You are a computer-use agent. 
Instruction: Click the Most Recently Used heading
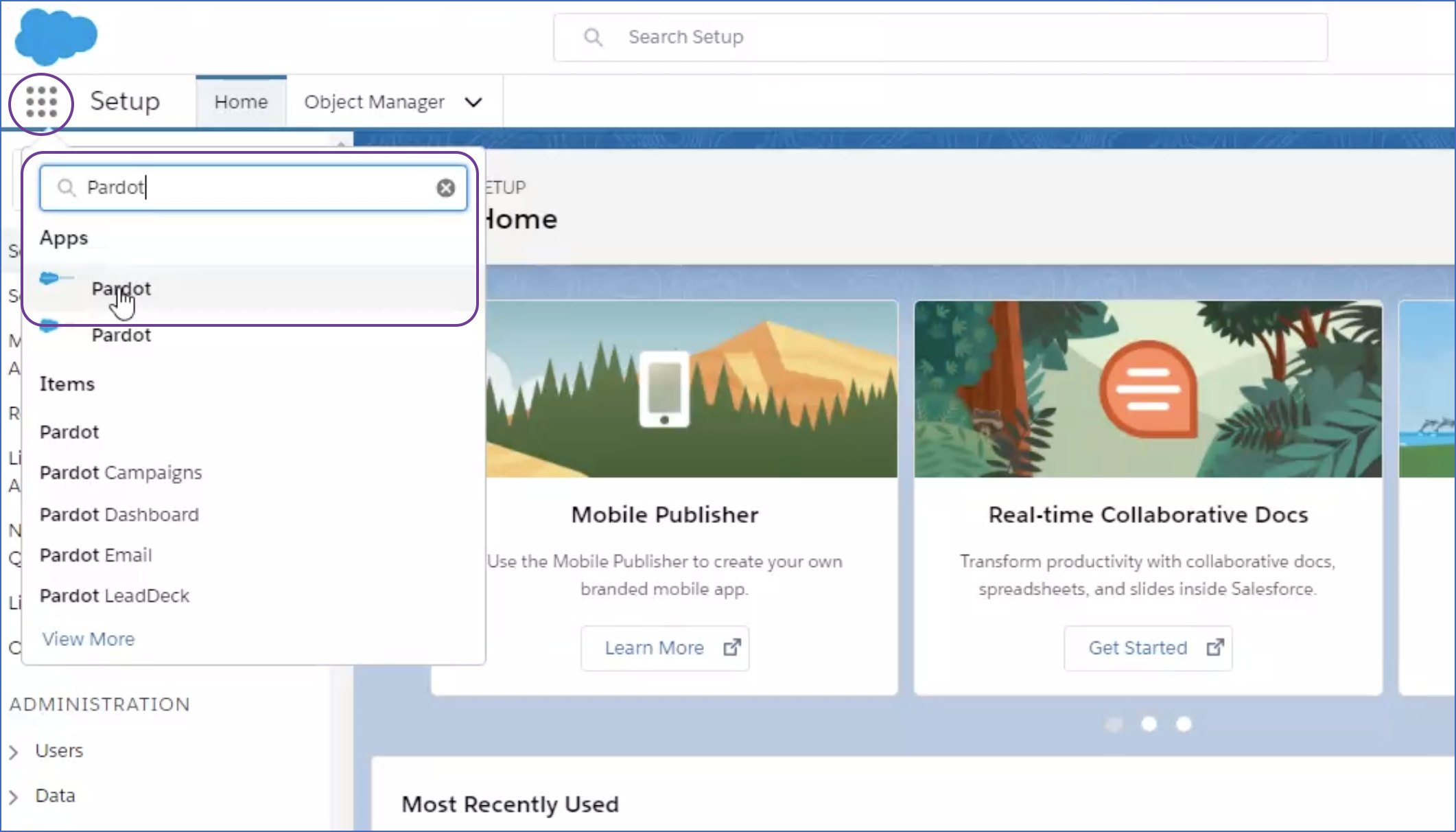(510, 804)
